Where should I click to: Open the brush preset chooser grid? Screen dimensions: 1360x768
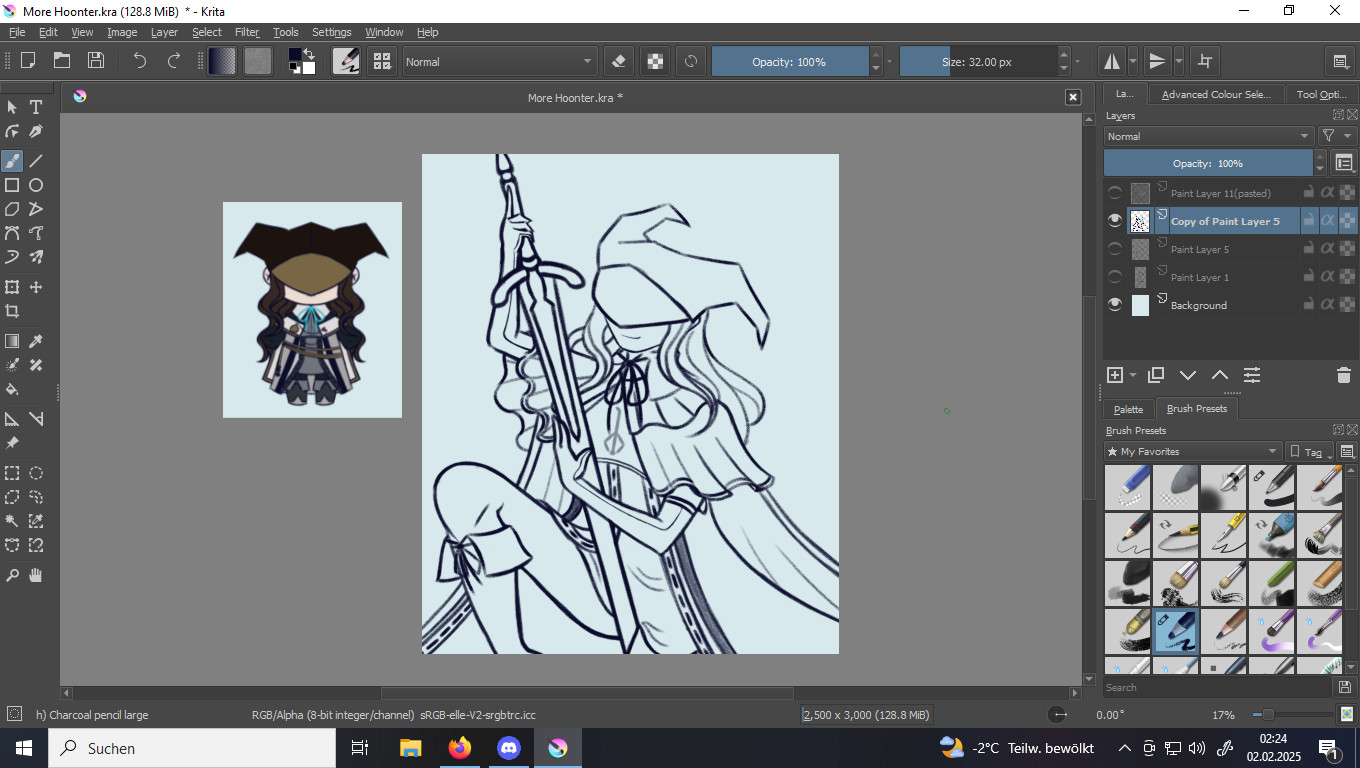(x=382, y=61)
